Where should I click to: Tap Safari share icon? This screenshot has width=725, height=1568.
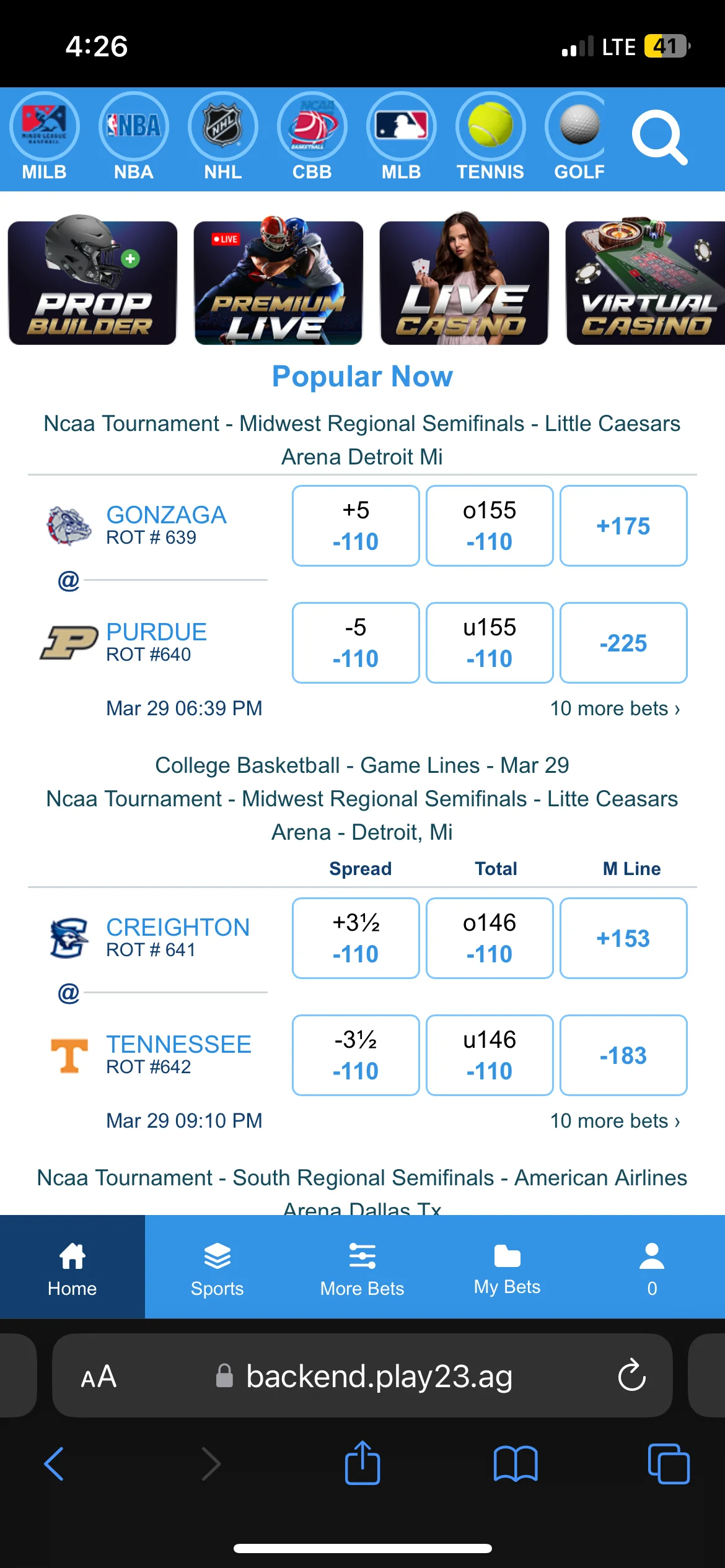(362, 1463)
